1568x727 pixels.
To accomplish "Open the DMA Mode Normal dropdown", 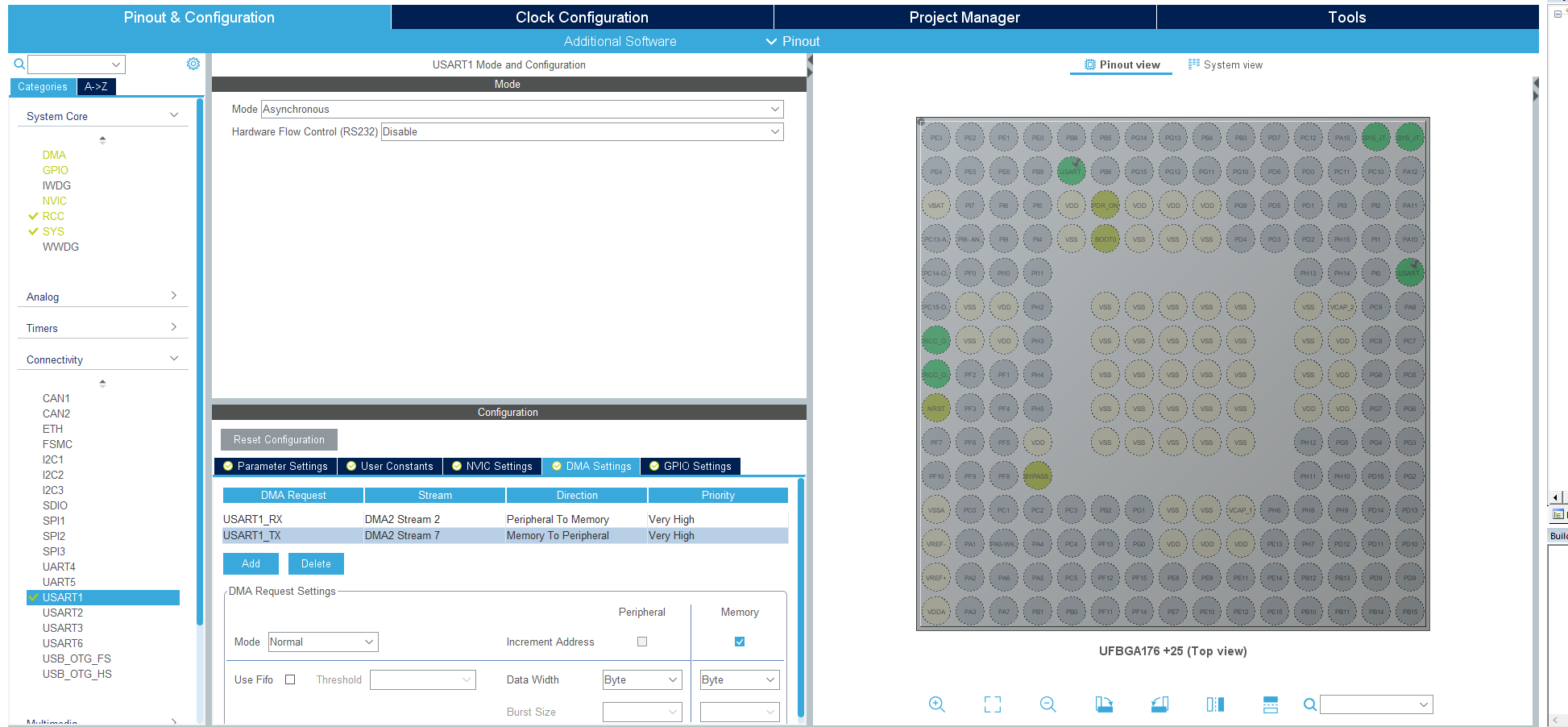I will click(323, 642).
